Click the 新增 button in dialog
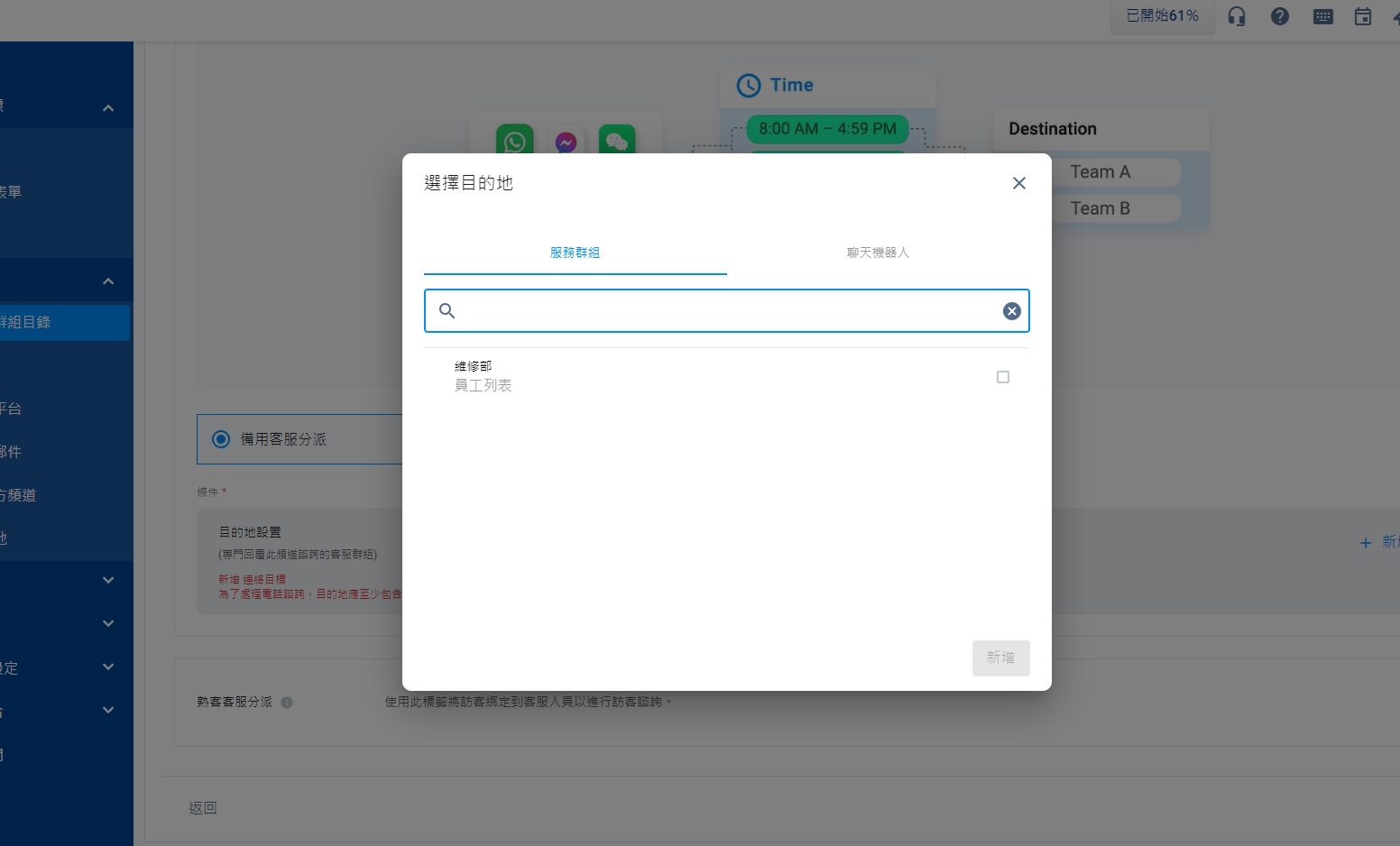 pyautogui.click(x=1000, y=657)
